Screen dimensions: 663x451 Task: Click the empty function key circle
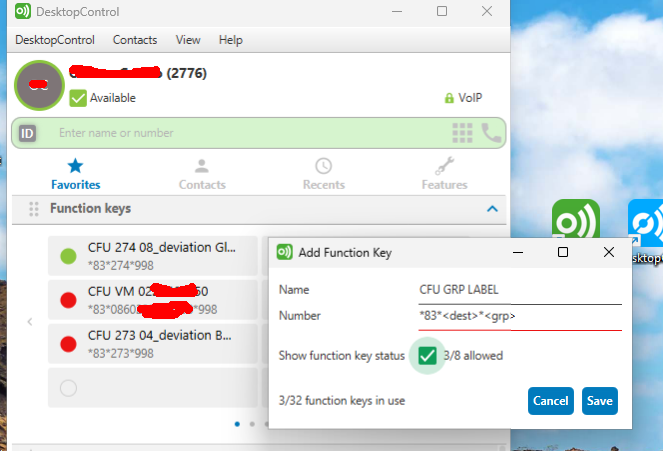click(x=68, y=388)
